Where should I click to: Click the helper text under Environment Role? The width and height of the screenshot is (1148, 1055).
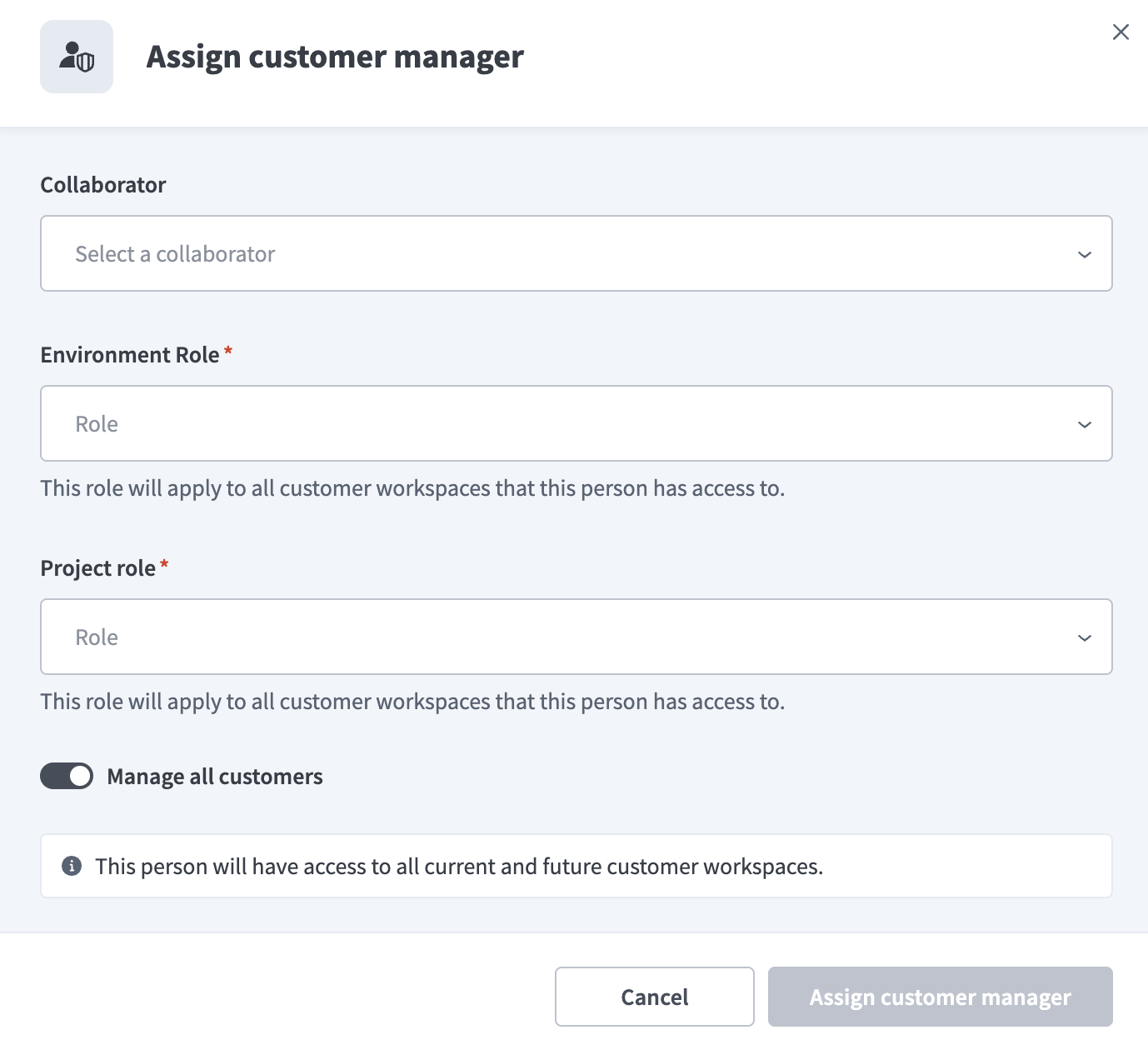pos(412,488)
